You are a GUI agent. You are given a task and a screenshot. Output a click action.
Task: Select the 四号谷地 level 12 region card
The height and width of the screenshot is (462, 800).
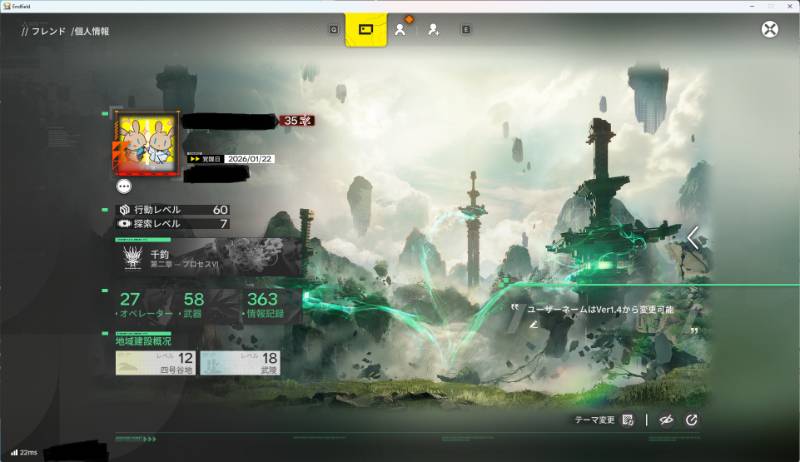(x=156, y=363)
